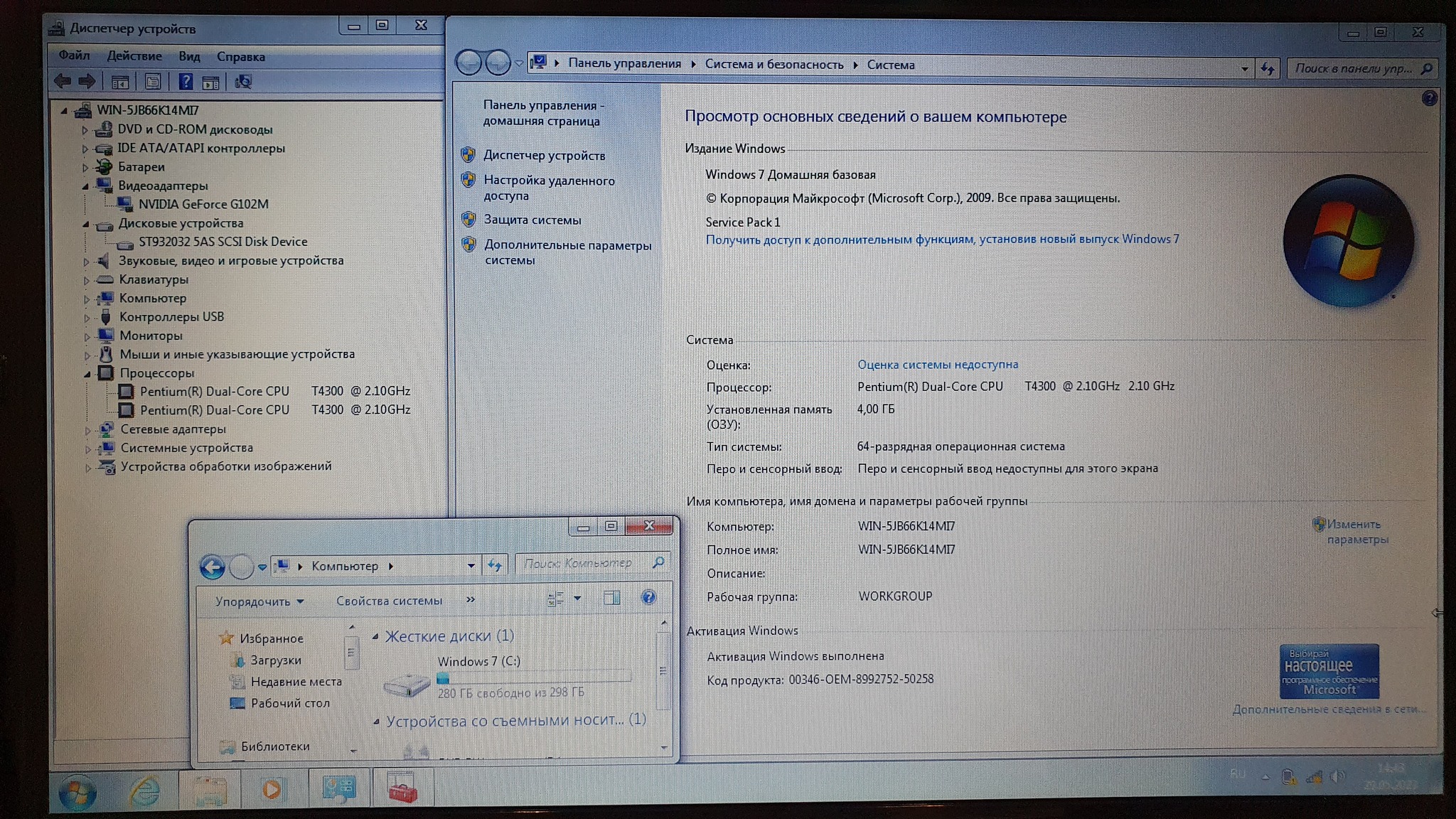This screenshot has height=819, width=1456.
Task: Click the scan for hardware changes icon
Action: pos(243,82)
